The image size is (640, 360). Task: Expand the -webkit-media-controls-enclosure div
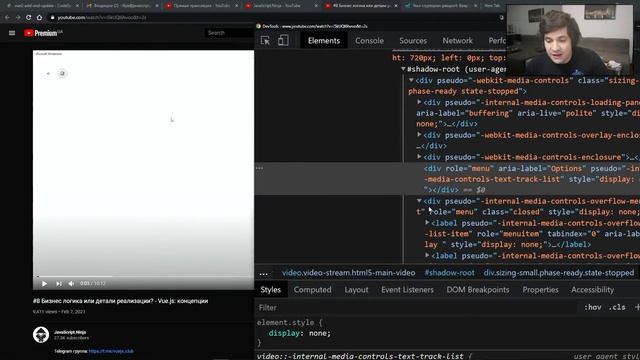[x=419, y=156]
